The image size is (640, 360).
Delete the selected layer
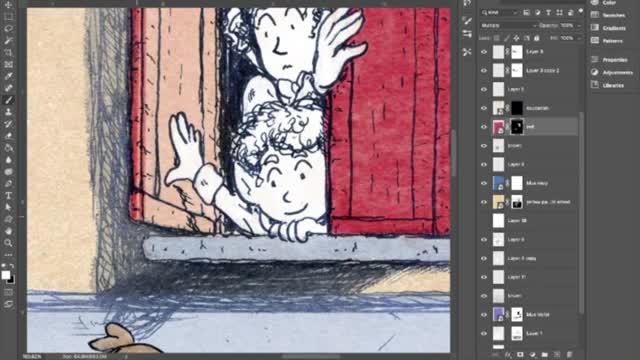[570, 355]
